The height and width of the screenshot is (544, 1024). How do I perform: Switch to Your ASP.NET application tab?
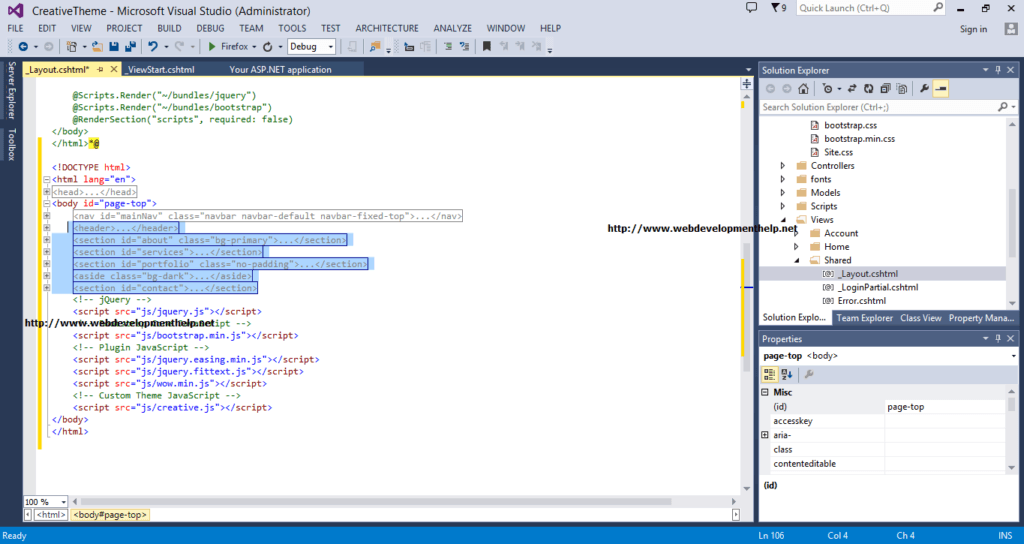280,69
